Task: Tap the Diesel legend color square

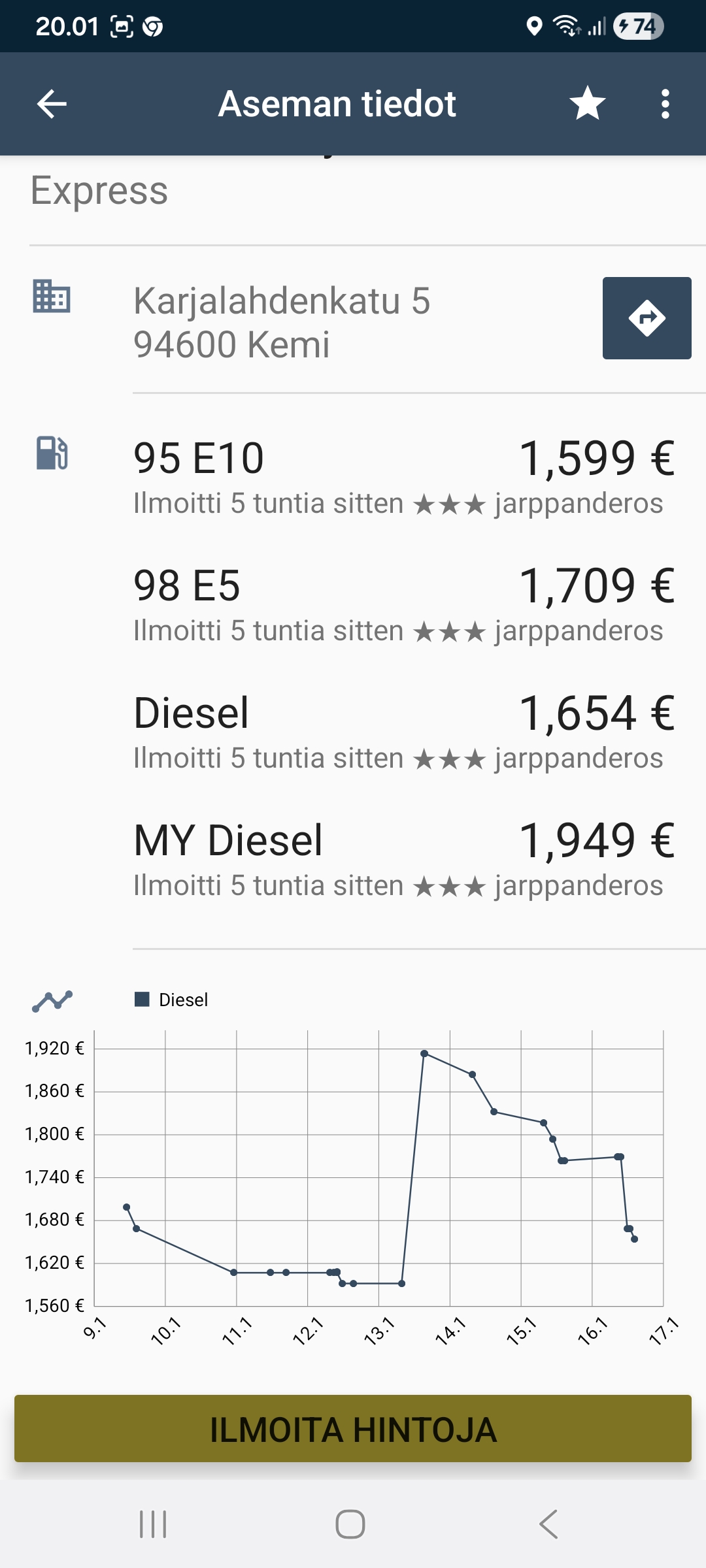Action: point(142,1000)
